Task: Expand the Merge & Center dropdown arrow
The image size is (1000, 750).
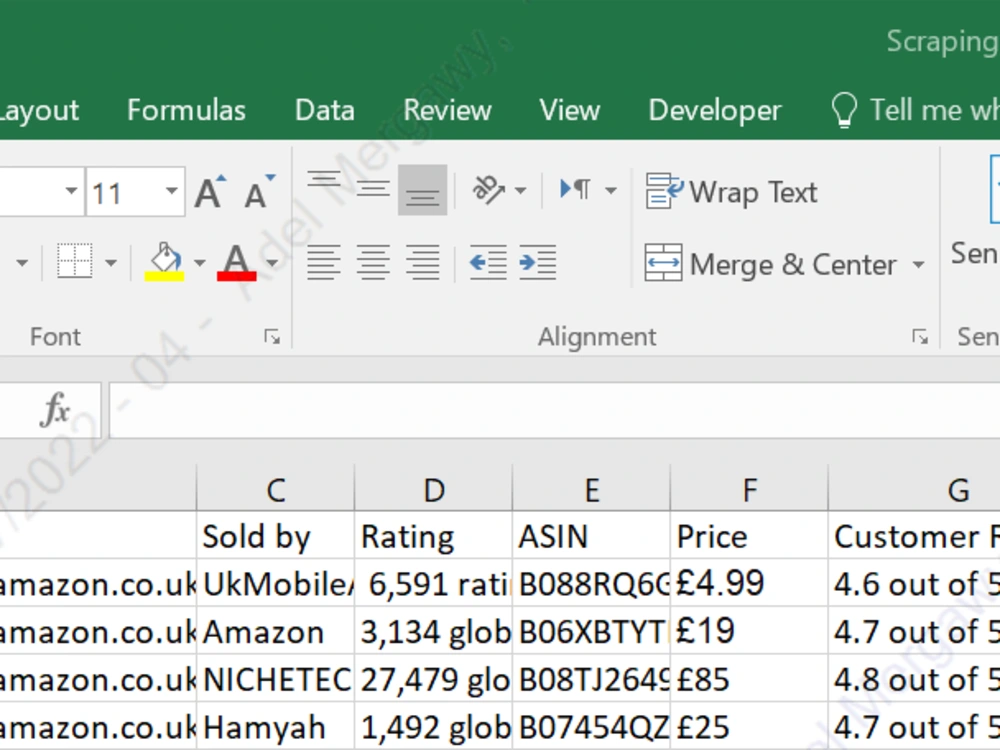Action: click(920, 264)
